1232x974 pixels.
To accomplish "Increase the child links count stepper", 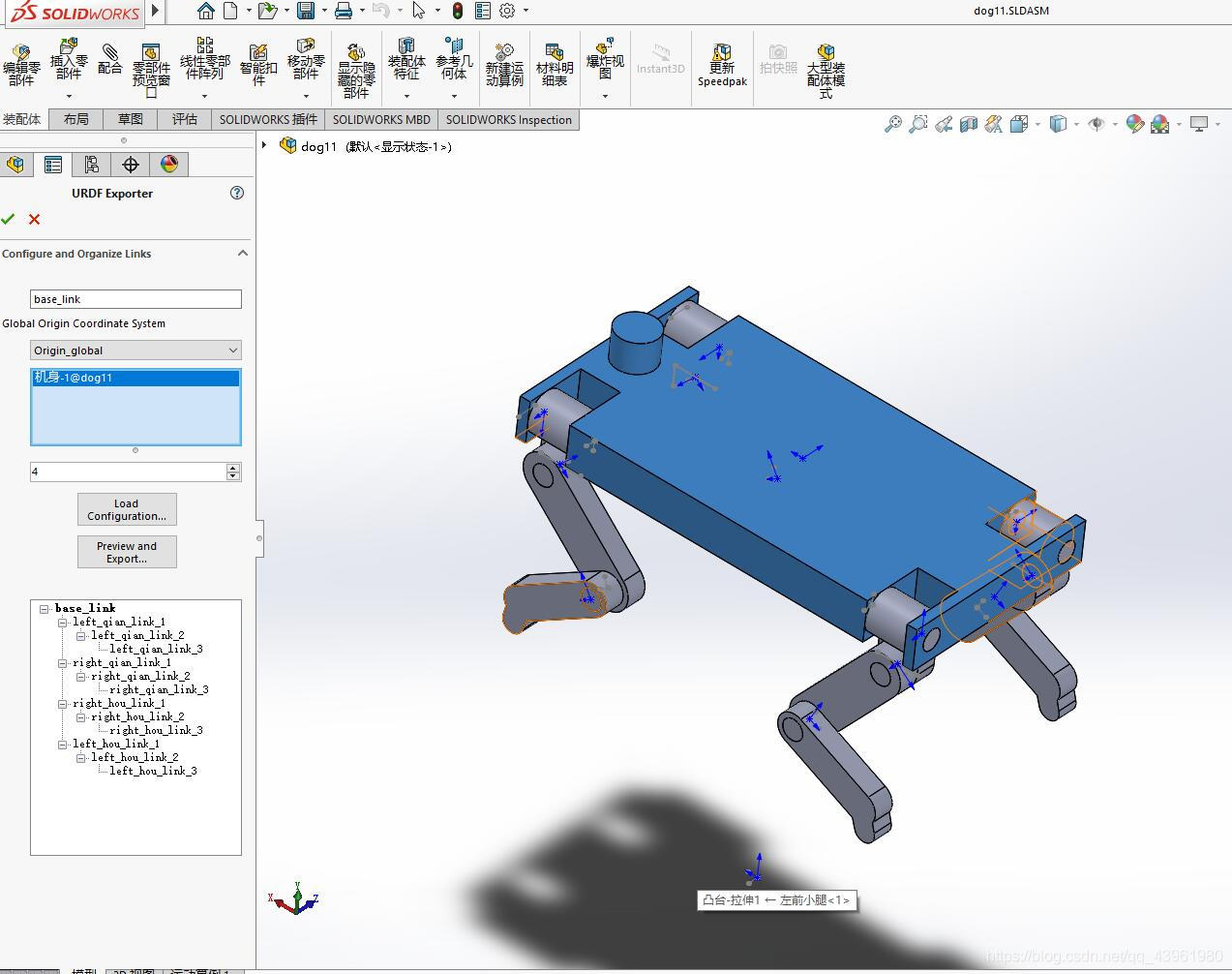I will (x=233, y=468).
